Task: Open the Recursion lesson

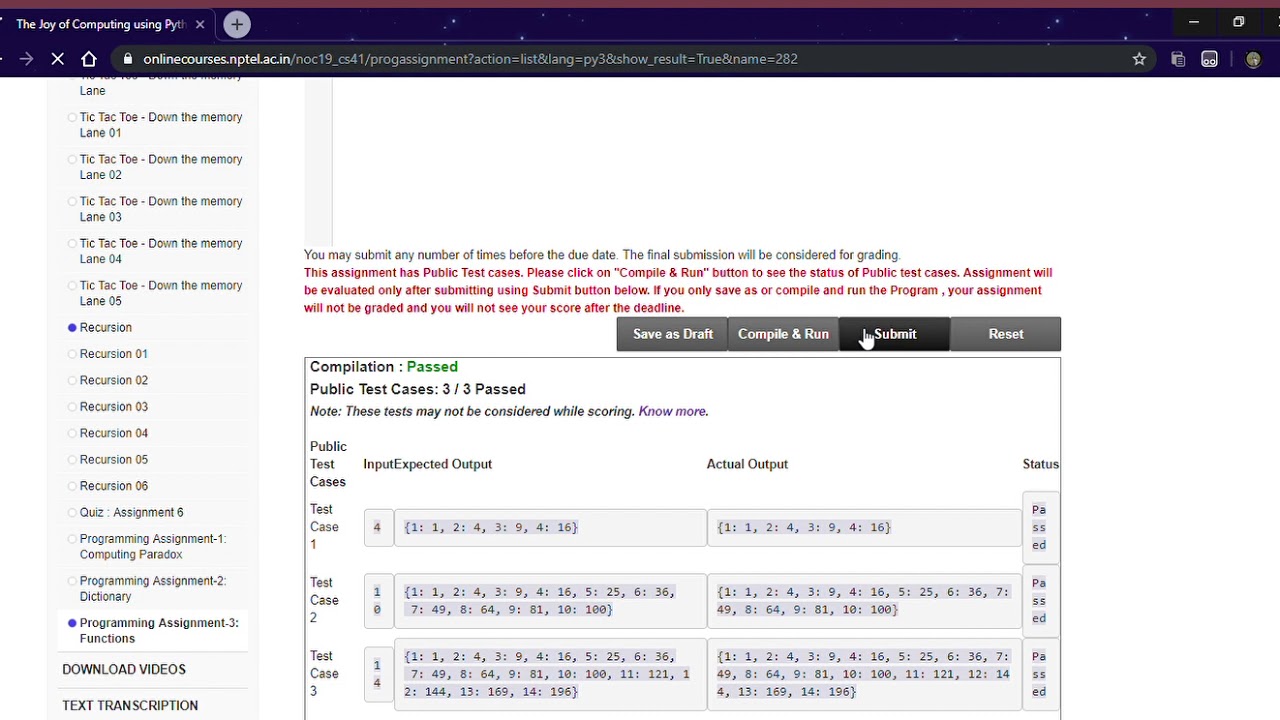Action: click(x=105, y=328)
